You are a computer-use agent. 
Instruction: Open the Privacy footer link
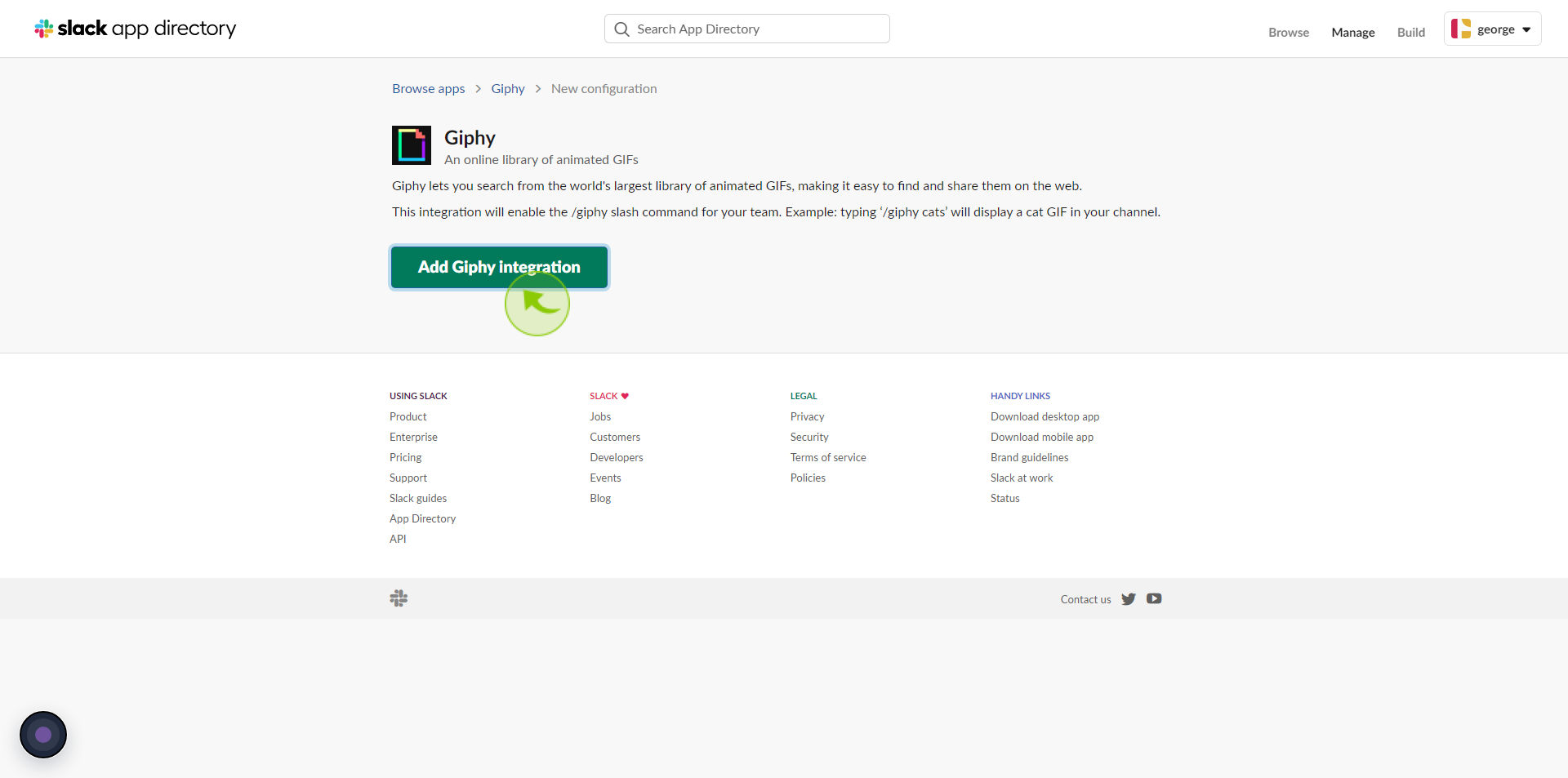coord(808,416)
